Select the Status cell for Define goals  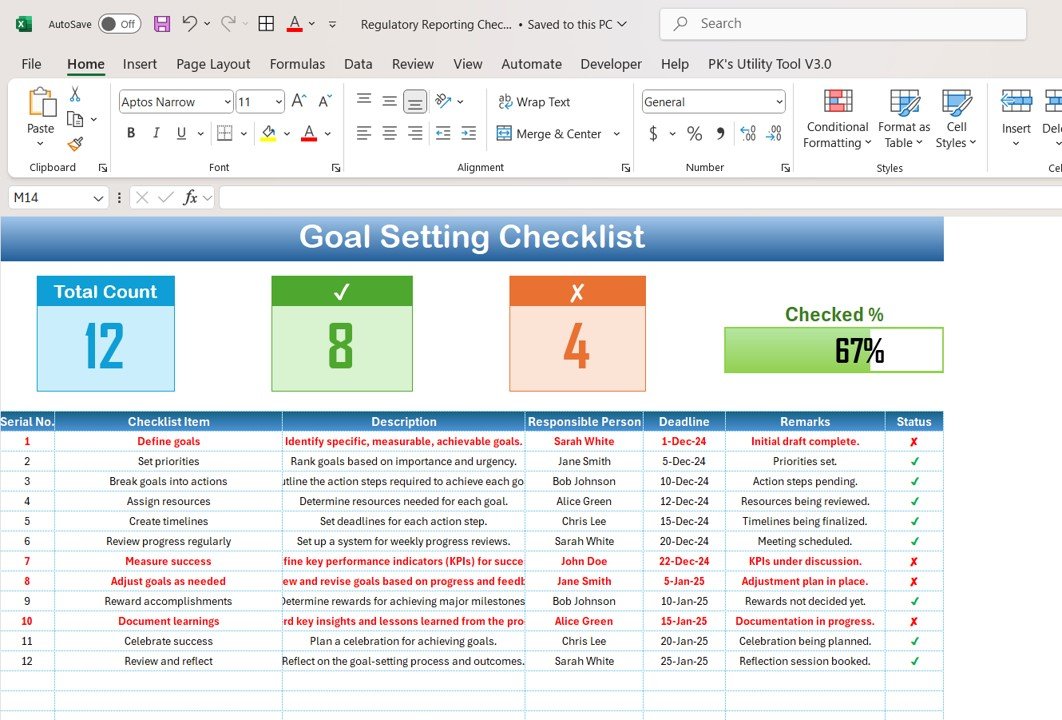tap(914, 442)
